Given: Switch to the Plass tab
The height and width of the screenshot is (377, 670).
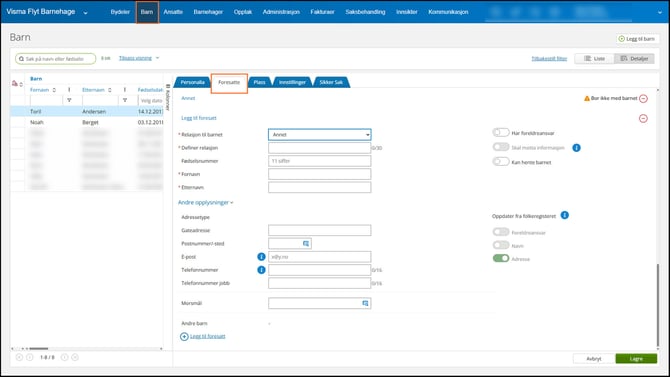Looking at the screenshot, I should click(x=259, y=82).
